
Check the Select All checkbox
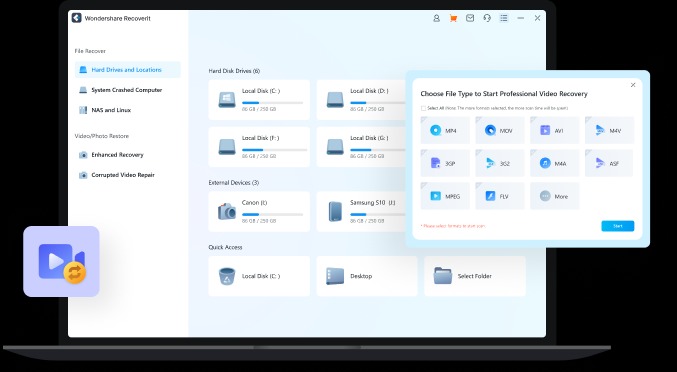[x=423, y=108]
